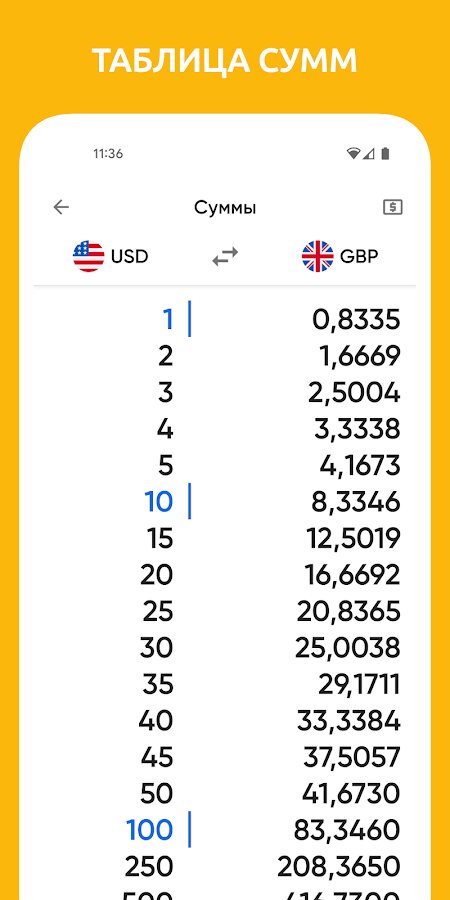Select the blue amount 10 row
The width and height of the screenshot is (450, 900).
coord(225,502)
